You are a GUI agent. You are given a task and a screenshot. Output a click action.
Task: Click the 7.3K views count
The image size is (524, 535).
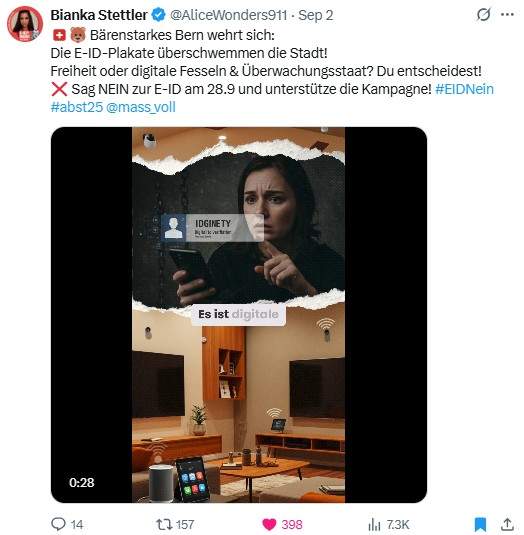point(398,524)
